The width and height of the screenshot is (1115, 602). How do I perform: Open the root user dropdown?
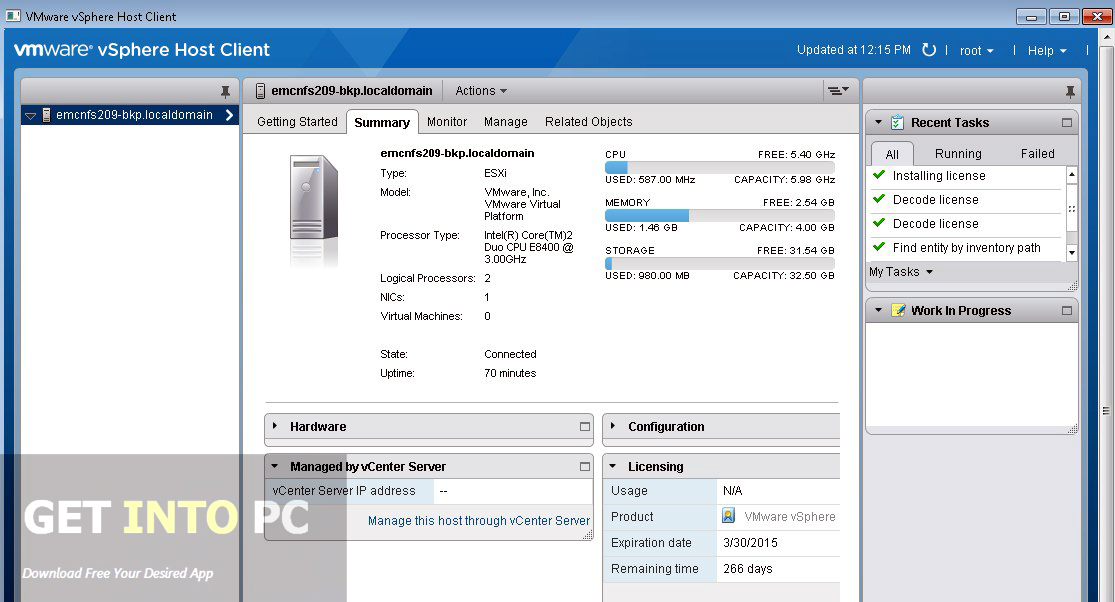point(976,50)
